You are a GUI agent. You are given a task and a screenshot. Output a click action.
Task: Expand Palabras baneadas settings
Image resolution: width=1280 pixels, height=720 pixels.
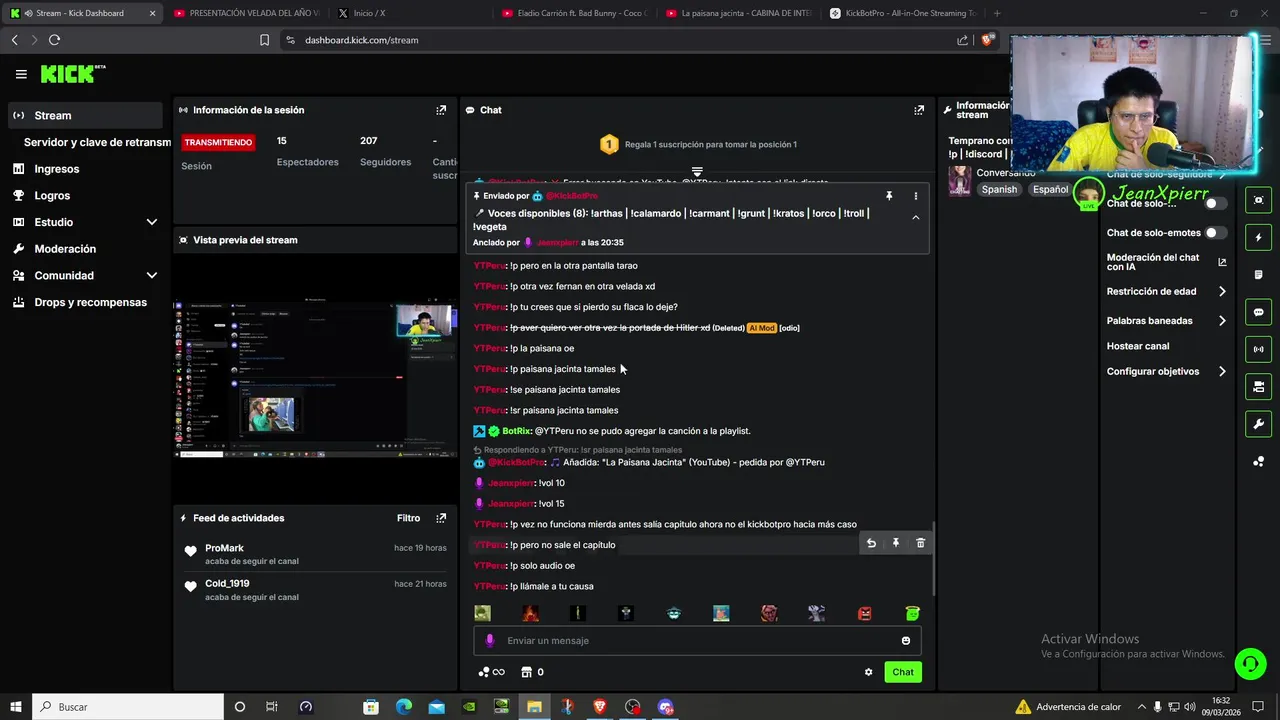pos(1166,321)
